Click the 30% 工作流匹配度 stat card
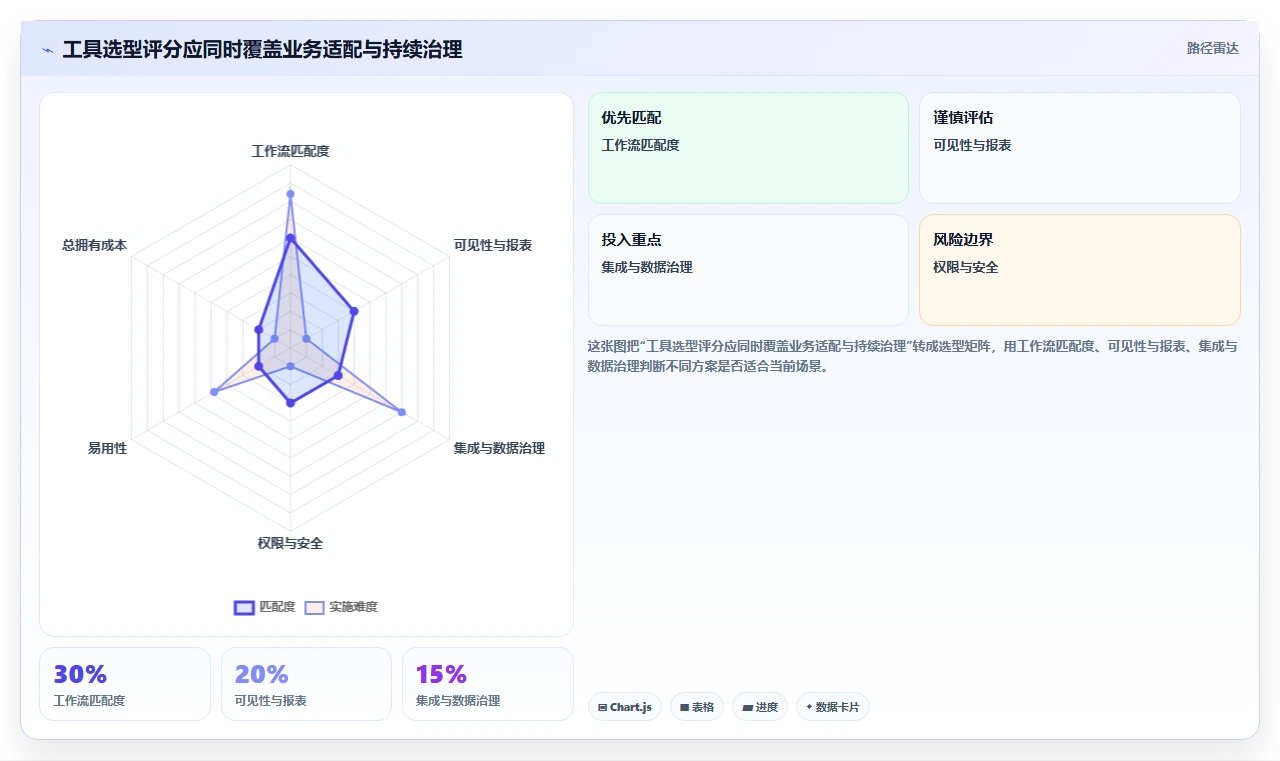The width and height of the screenshot is (1280, 761). [125, 684]
